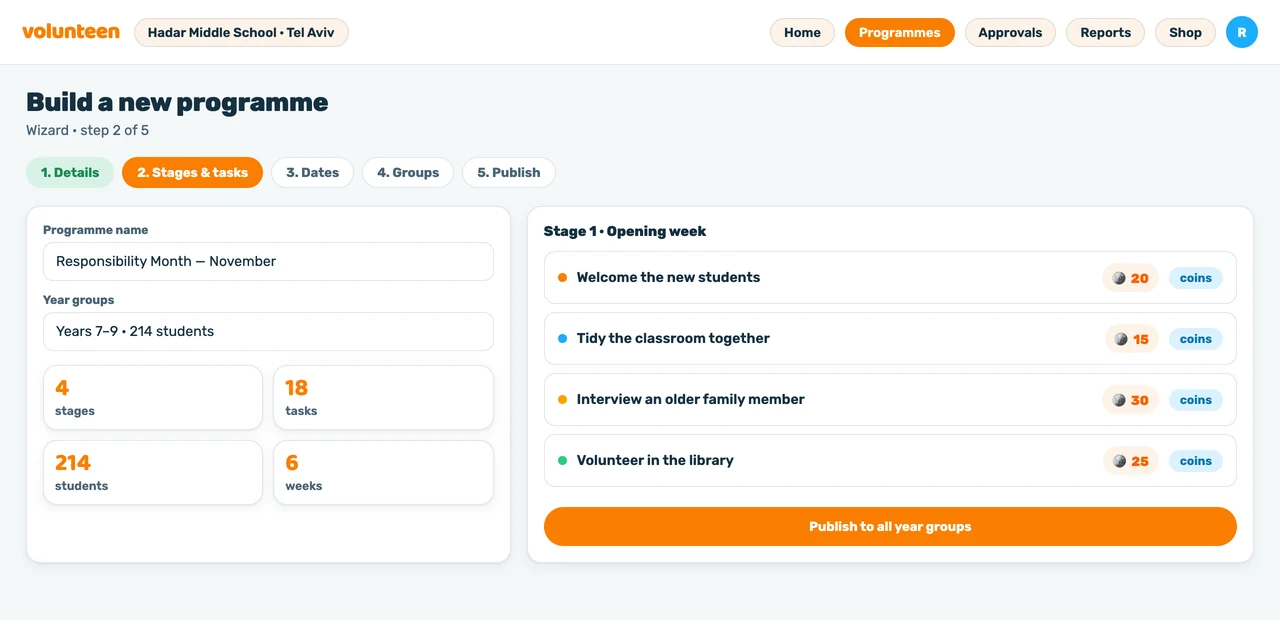Screen dimensions: 1280x620
Task: Click the 'Stage 1 • Opening week' heading
Action: tap(625, 231)
